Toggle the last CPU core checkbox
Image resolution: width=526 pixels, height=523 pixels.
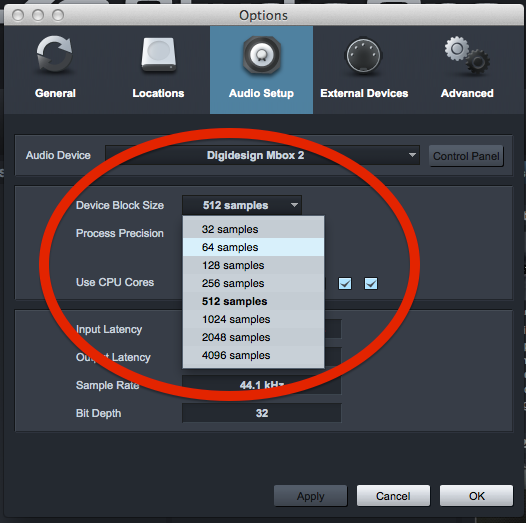point(371,283)
